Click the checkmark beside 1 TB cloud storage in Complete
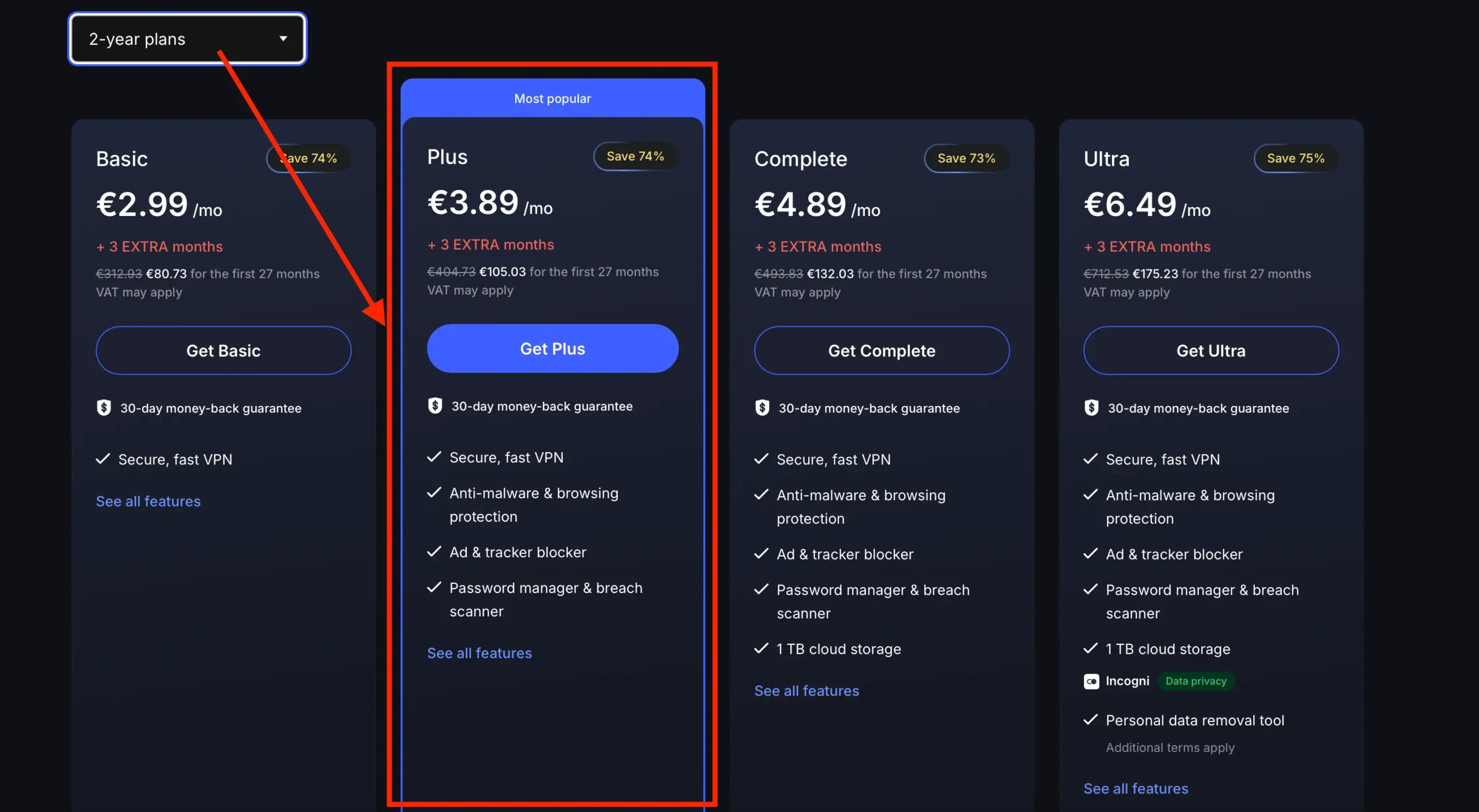1479x812 pixels. 761,648
